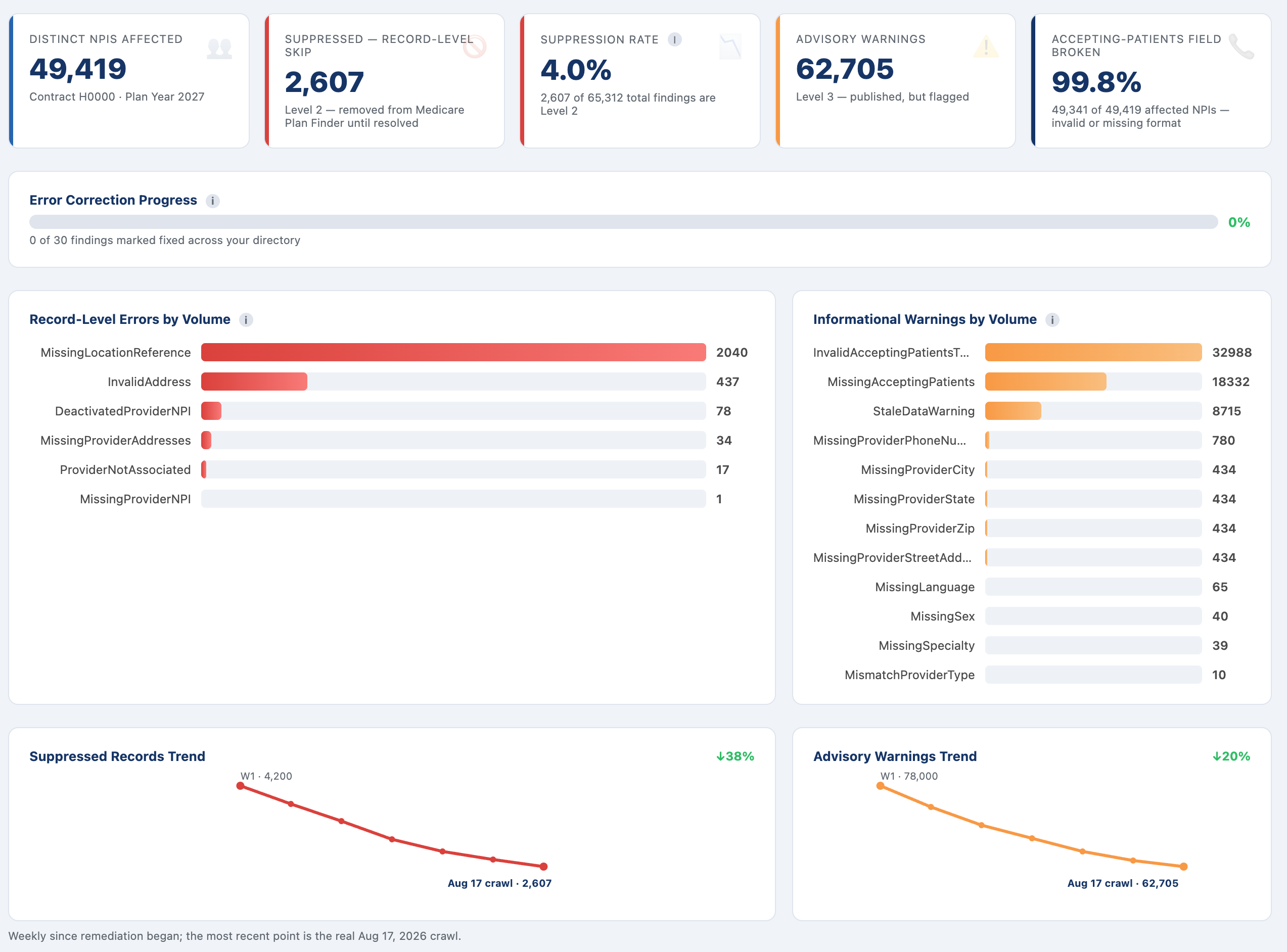Click the Suppression Rate info icon
This screenshot has width=1287, height=952.
(x=674, y=39)
